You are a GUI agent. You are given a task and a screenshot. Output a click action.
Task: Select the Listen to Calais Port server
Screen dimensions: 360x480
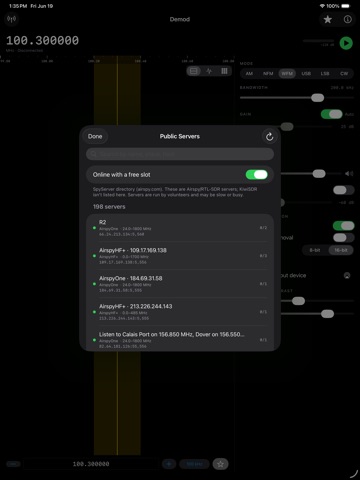(180, 339)
